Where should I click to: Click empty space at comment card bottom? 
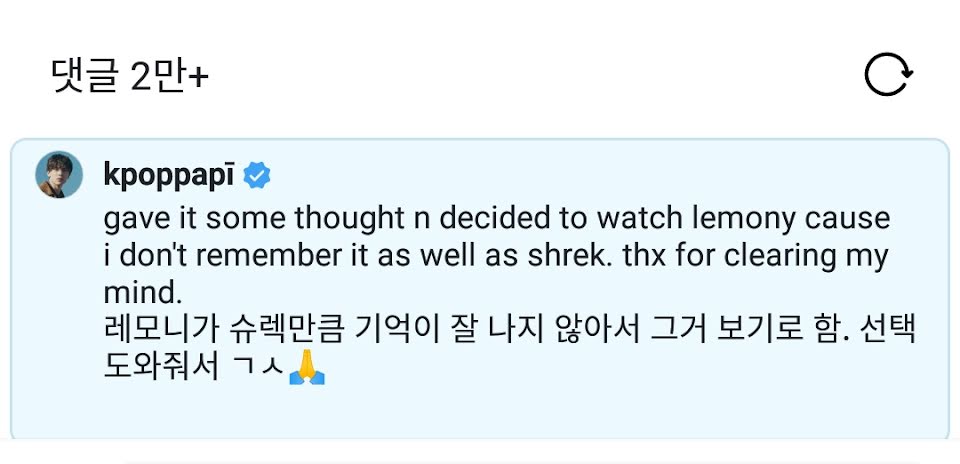coord(480,415)
